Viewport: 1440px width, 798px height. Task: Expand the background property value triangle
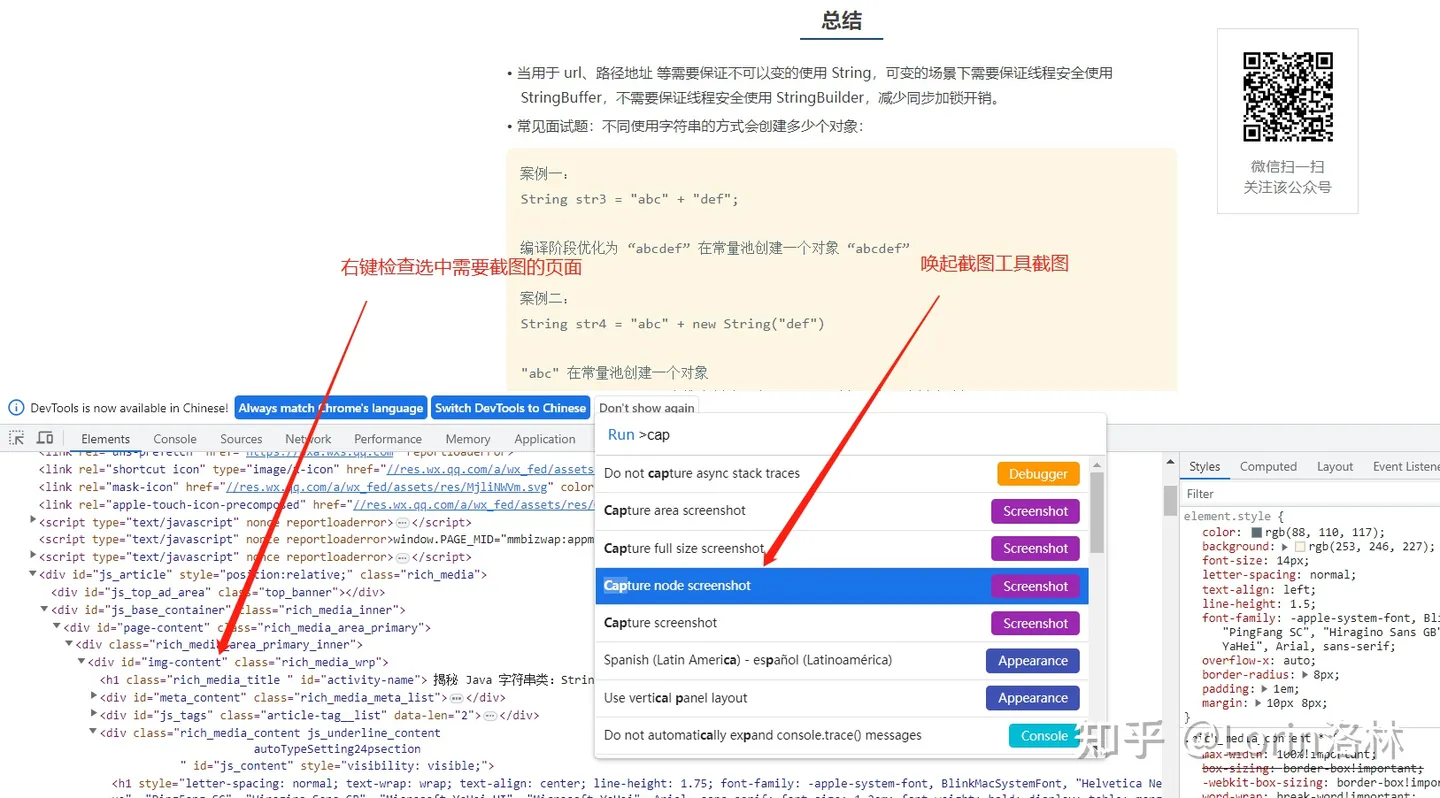1285,547
